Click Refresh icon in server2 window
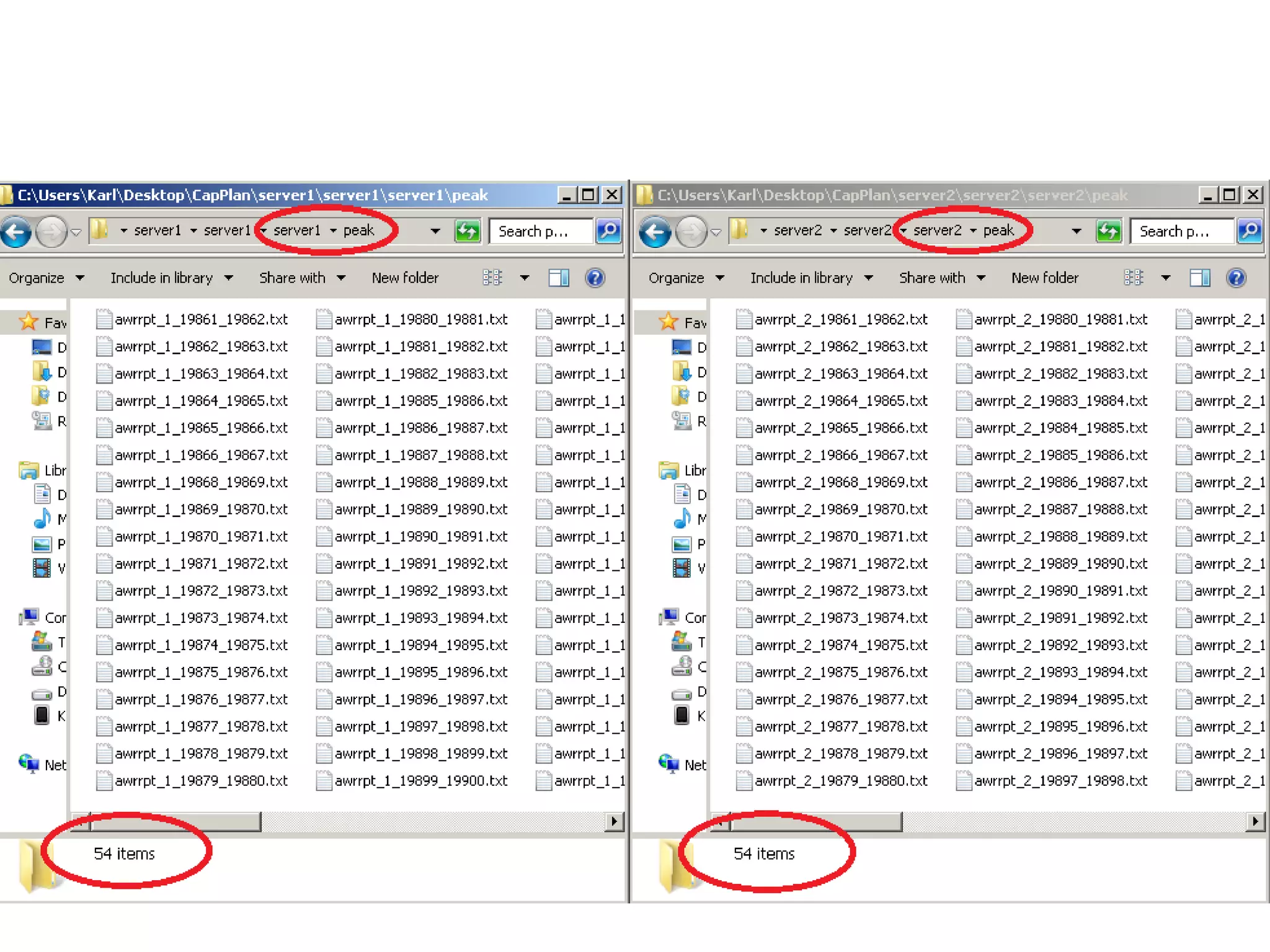The image size is (1270, 952). click(1108, 231)
